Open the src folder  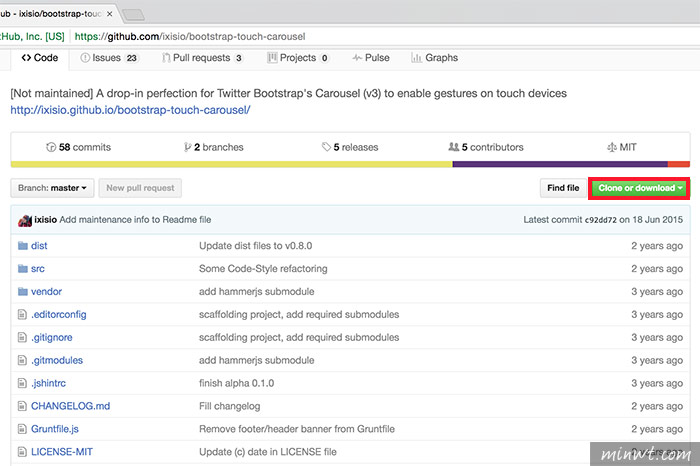[38, 269]
